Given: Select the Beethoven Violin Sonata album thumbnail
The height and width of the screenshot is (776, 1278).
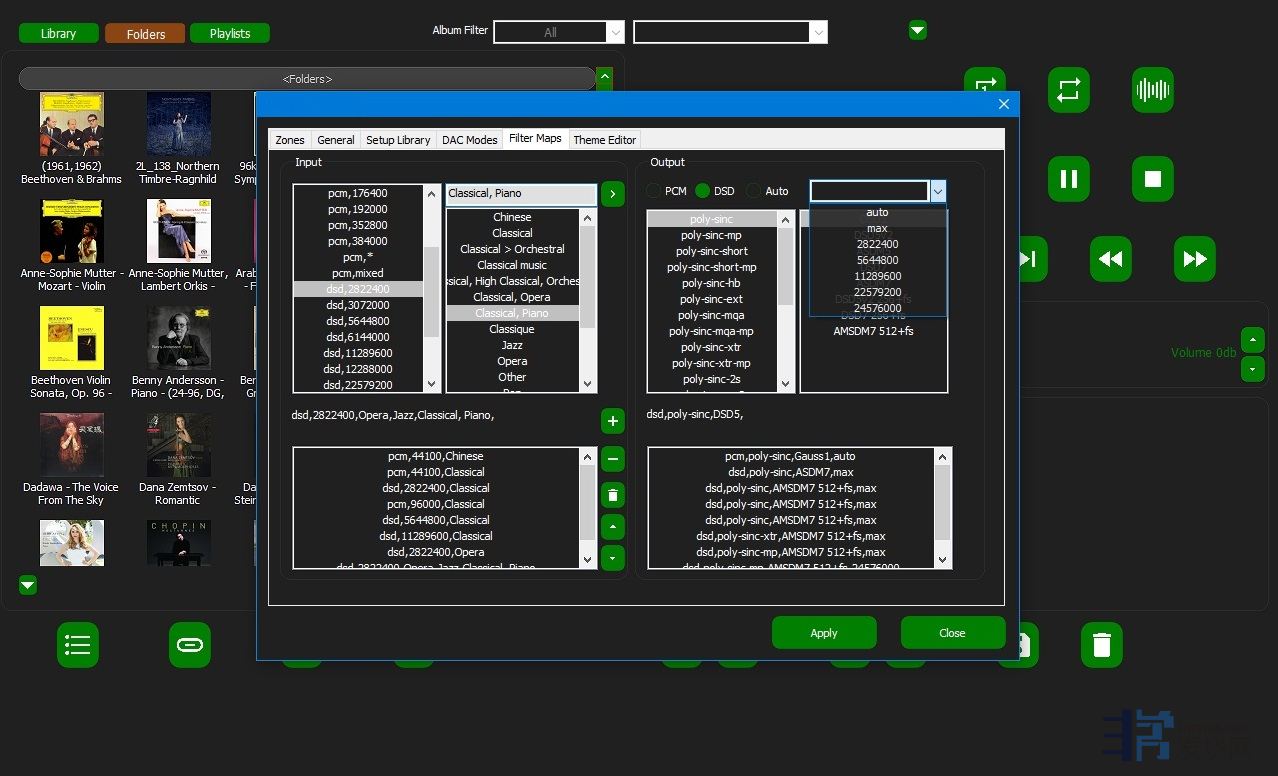Looking at the screenshot, I should coord(71,338).
